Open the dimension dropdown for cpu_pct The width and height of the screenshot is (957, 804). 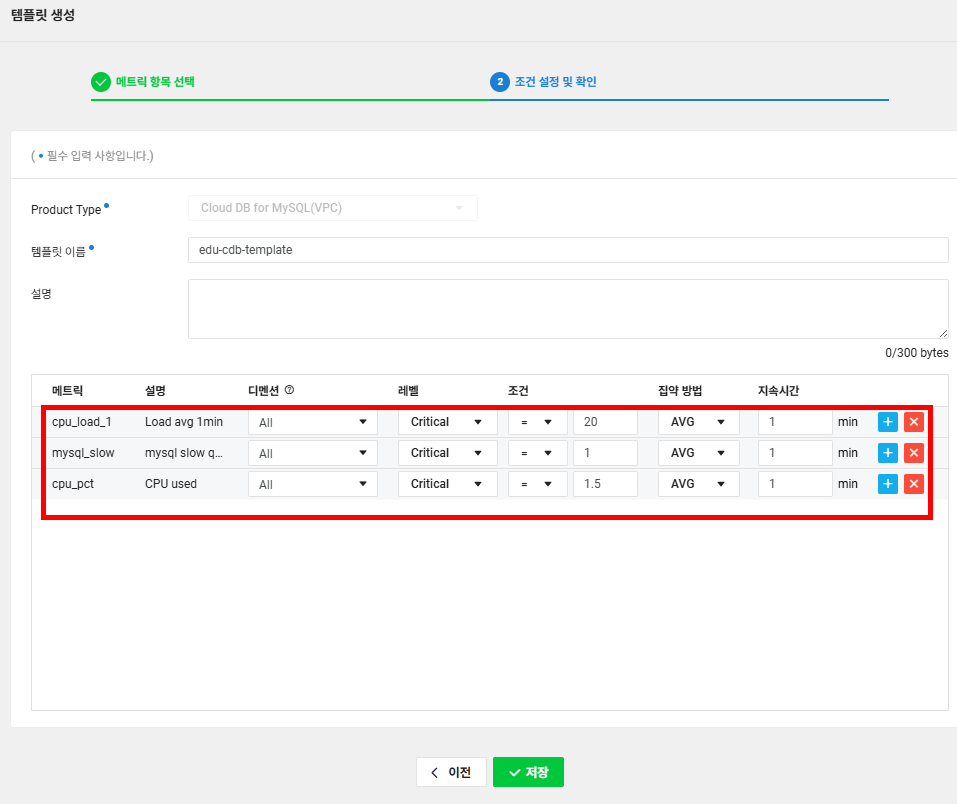click(x=312, y=484)
